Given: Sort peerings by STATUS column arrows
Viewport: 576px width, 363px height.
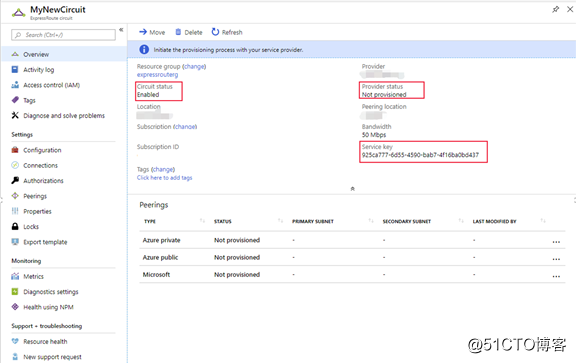Looking at the screenshot, I should coord(281,220).
